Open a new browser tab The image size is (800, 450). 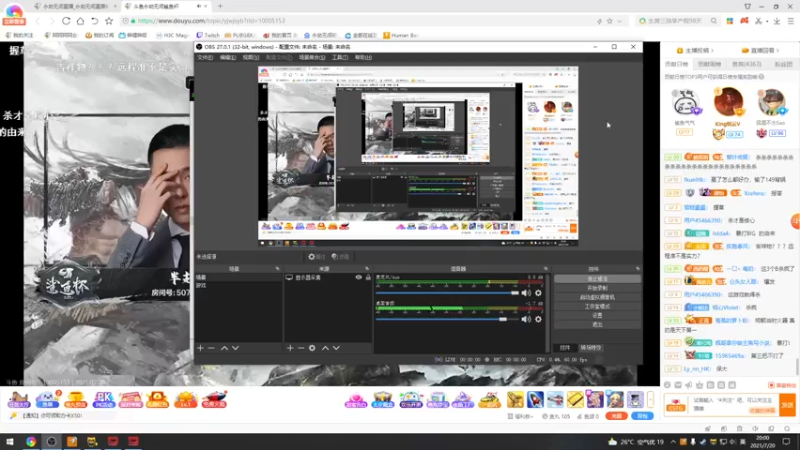(x=220, y=6)
